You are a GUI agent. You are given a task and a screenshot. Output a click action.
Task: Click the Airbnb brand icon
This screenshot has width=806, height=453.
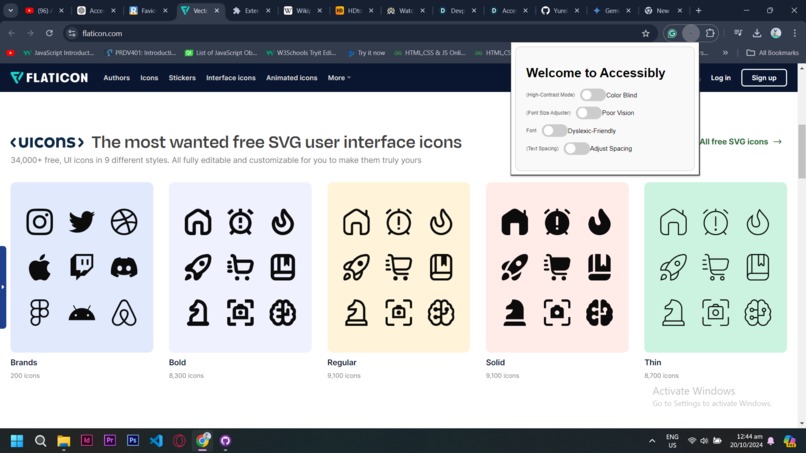pyautogui.click(x=124, y=313)
